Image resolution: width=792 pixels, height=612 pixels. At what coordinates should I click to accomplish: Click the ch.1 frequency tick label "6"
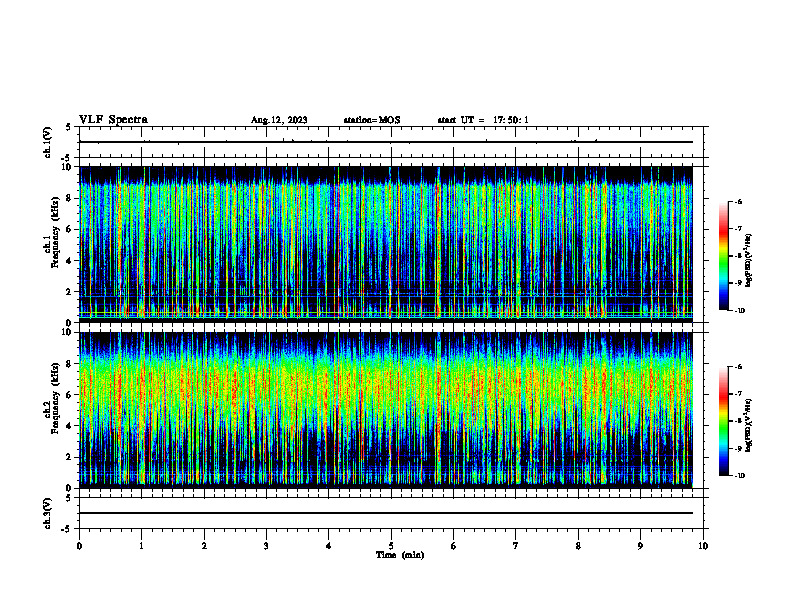[69, 229]
